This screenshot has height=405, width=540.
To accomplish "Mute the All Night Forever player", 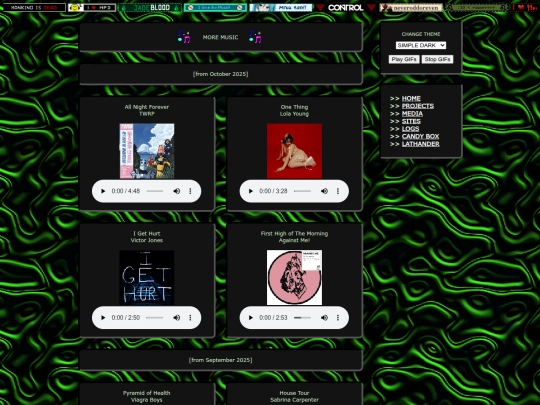I will [x=177, y=191].
